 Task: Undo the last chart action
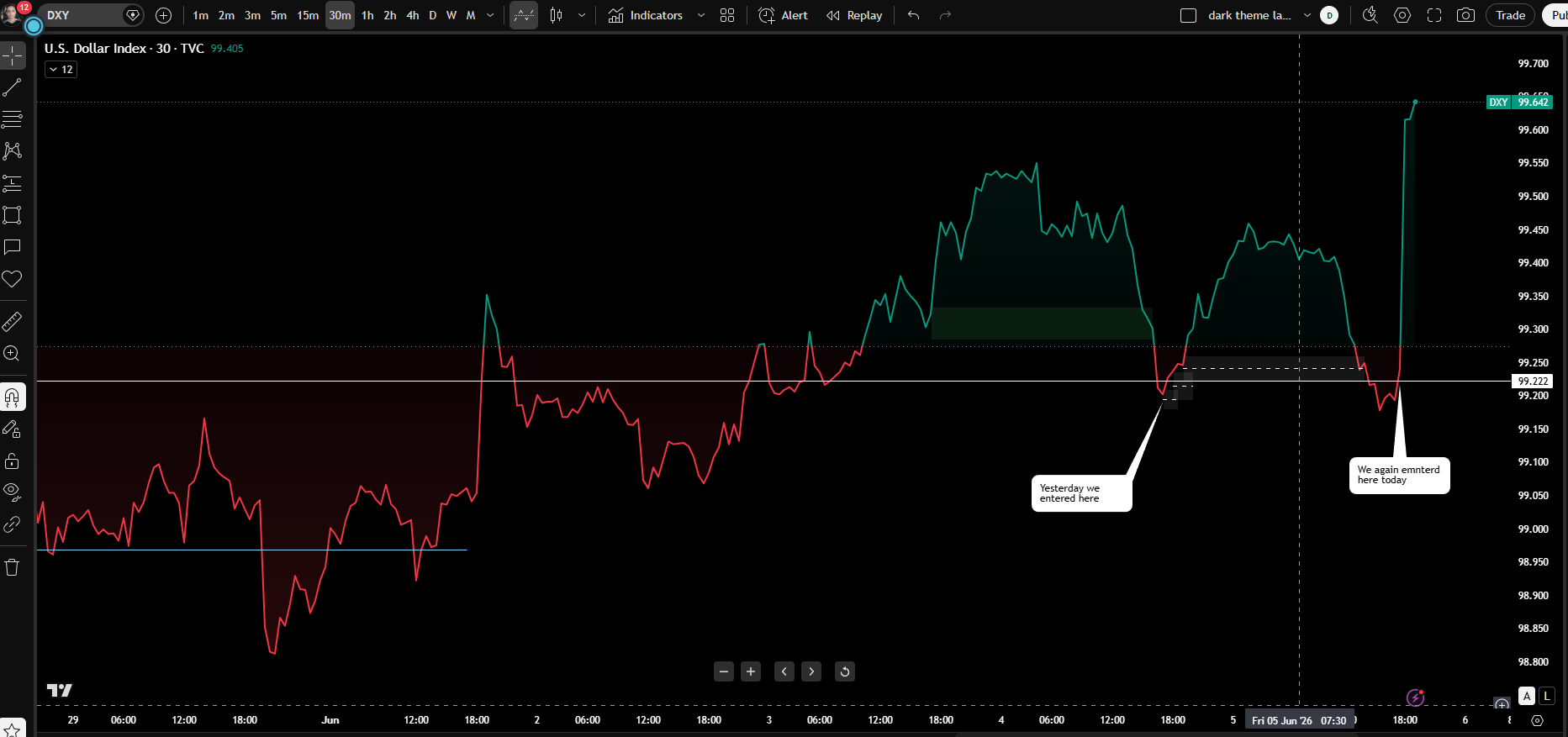click(x=914, y=15)
